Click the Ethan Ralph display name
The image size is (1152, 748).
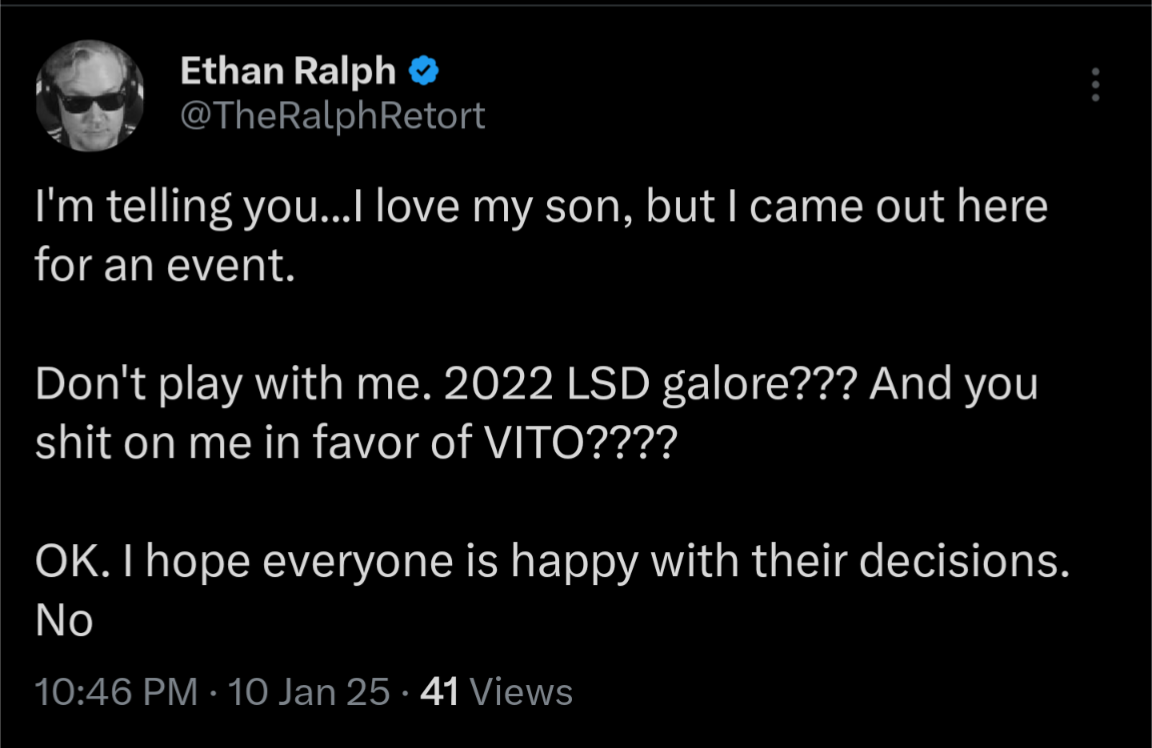288,71
